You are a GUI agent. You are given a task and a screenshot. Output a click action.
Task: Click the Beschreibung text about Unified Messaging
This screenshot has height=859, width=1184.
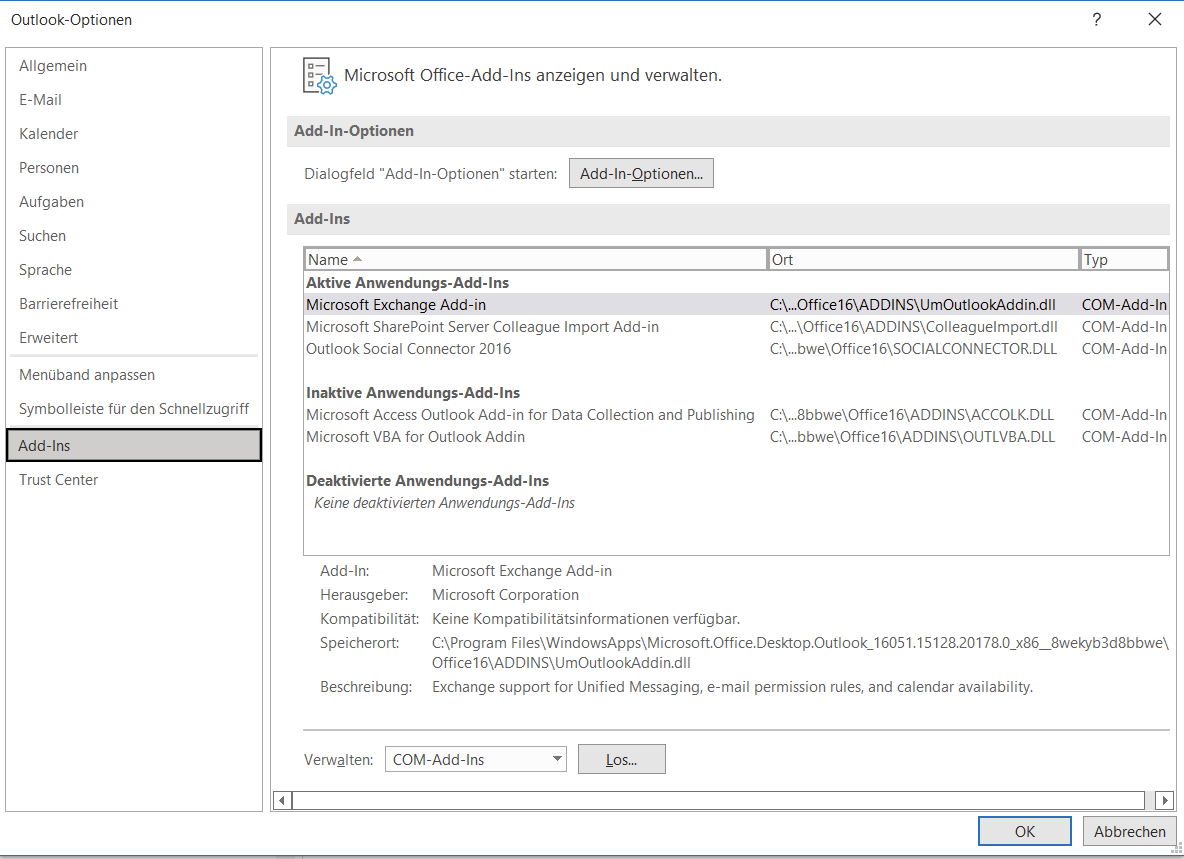[x=732, y=687]
